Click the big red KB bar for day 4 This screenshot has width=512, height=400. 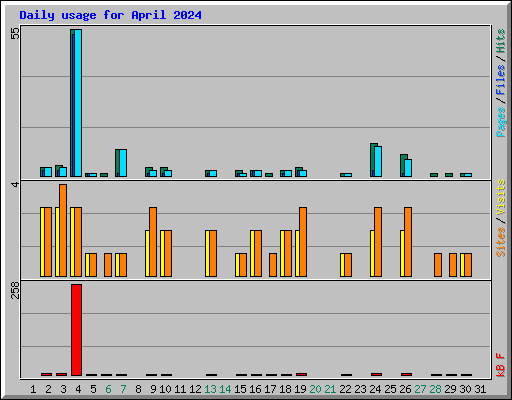[76, 330]
